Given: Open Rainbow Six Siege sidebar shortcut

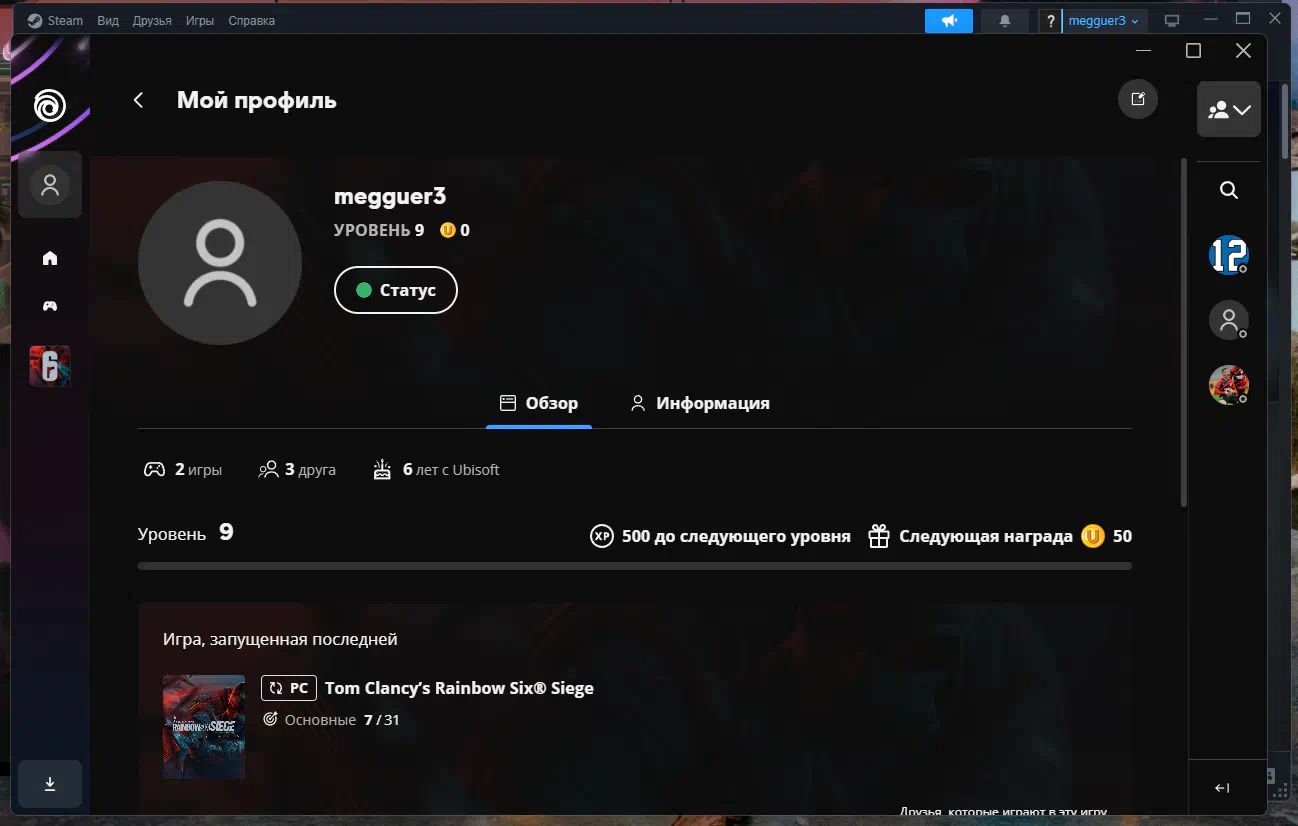Looking at the screenshot, I should pos(50,366).
